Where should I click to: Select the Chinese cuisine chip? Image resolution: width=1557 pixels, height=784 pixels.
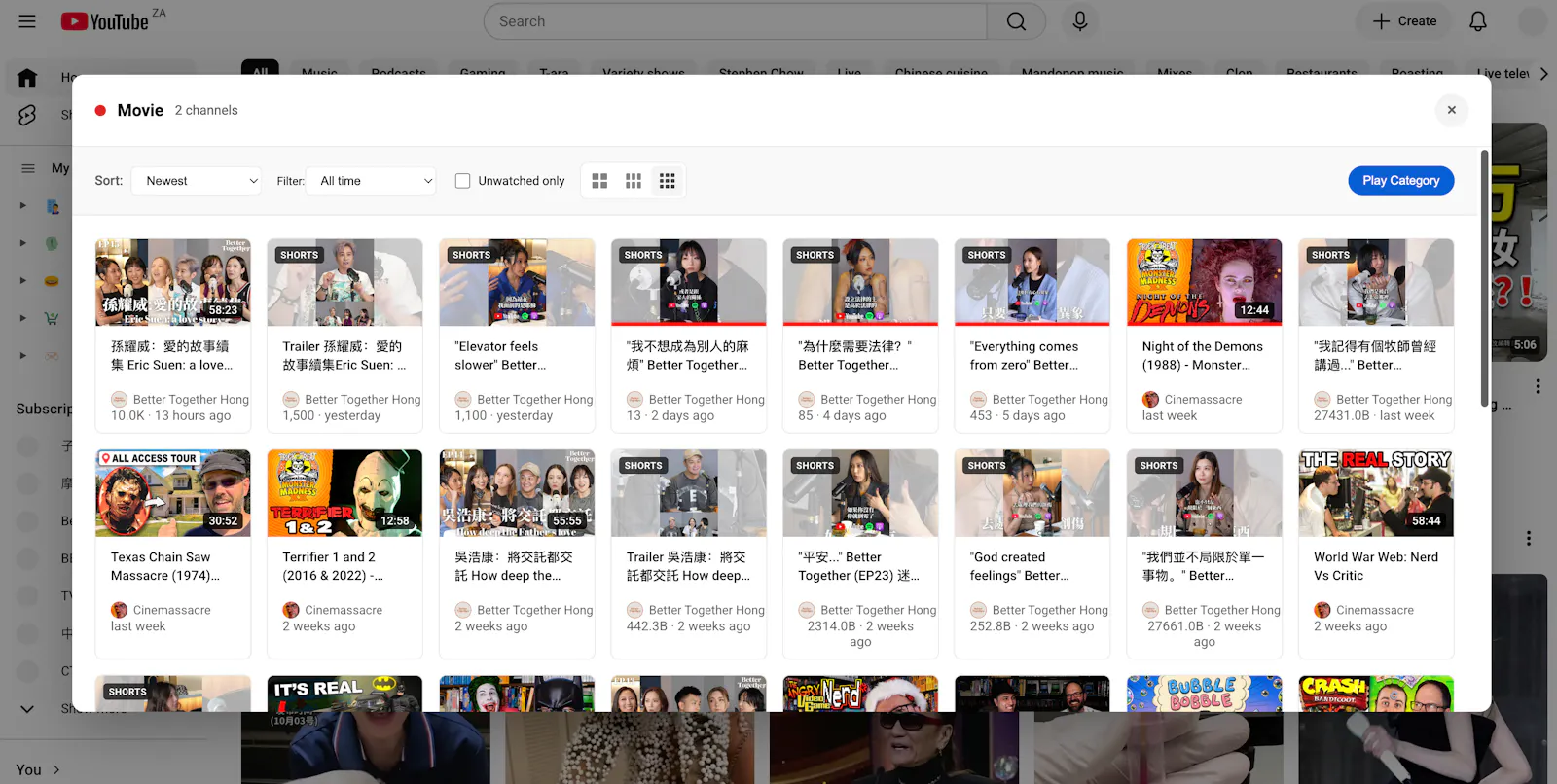pyautogui.click(x=941, y=73)
